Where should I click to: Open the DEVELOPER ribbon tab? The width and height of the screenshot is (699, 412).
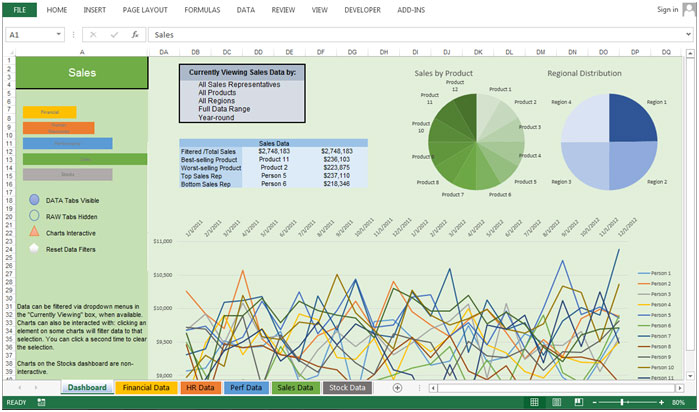(x=362, y=10)
